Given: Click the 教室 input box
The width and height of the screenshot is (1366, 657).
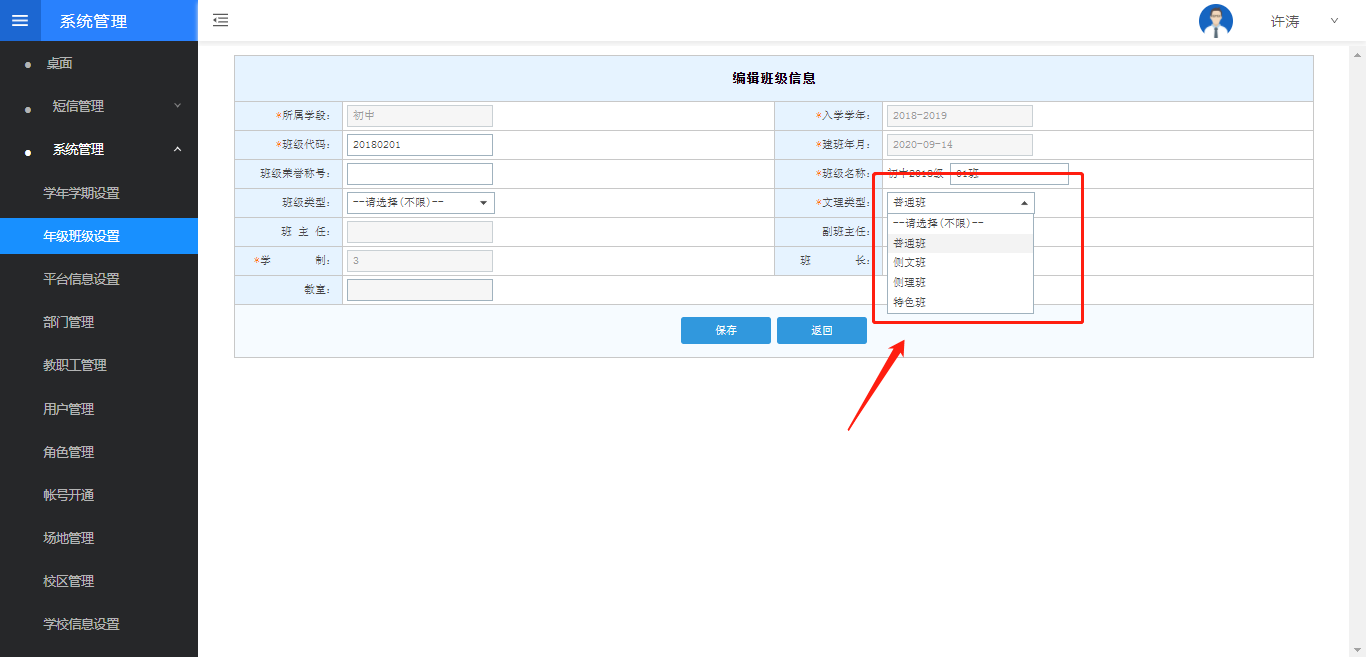Looking at the screenshot, I should pyautogui.click(x=419, y=290).
